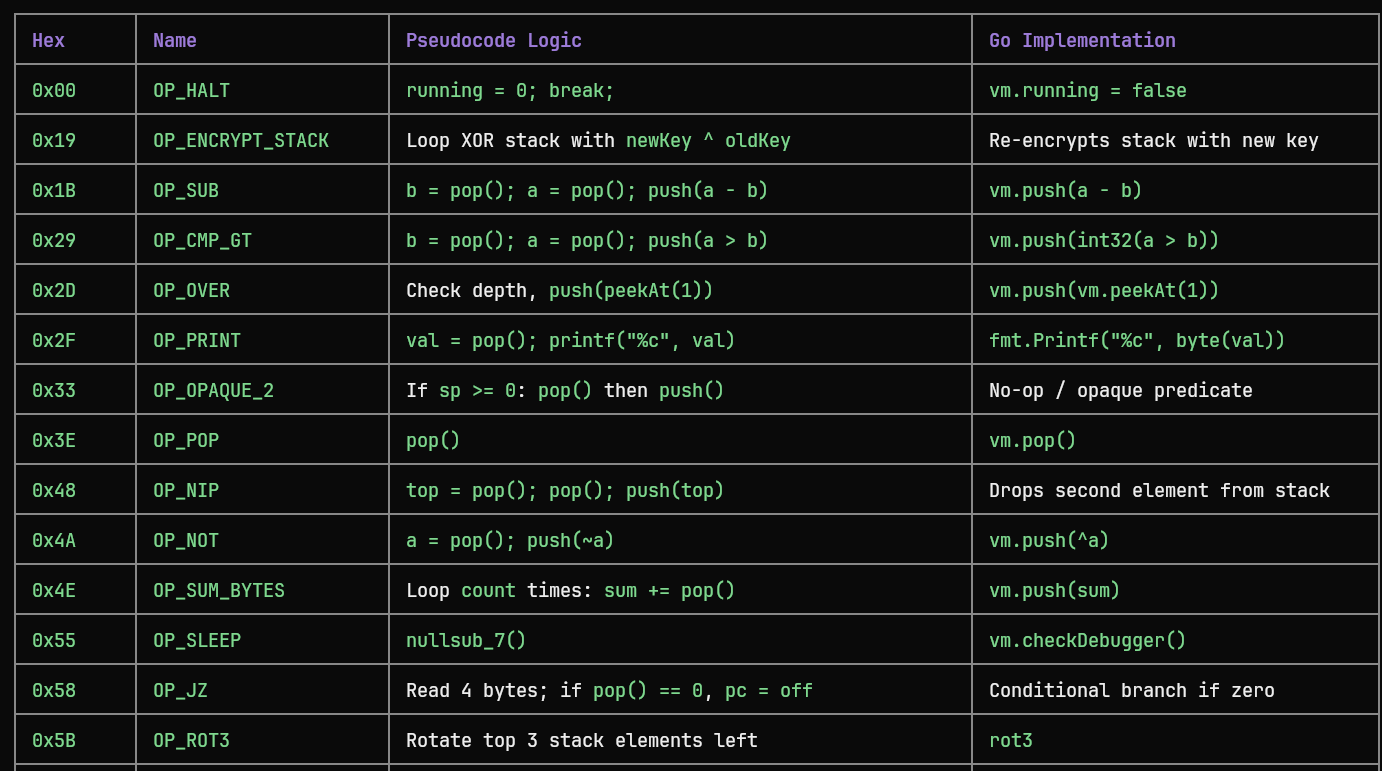Click the 'fmt.Printf("%c", byte(val))' cell
Screen dimensions: 1382x771
1176,340
